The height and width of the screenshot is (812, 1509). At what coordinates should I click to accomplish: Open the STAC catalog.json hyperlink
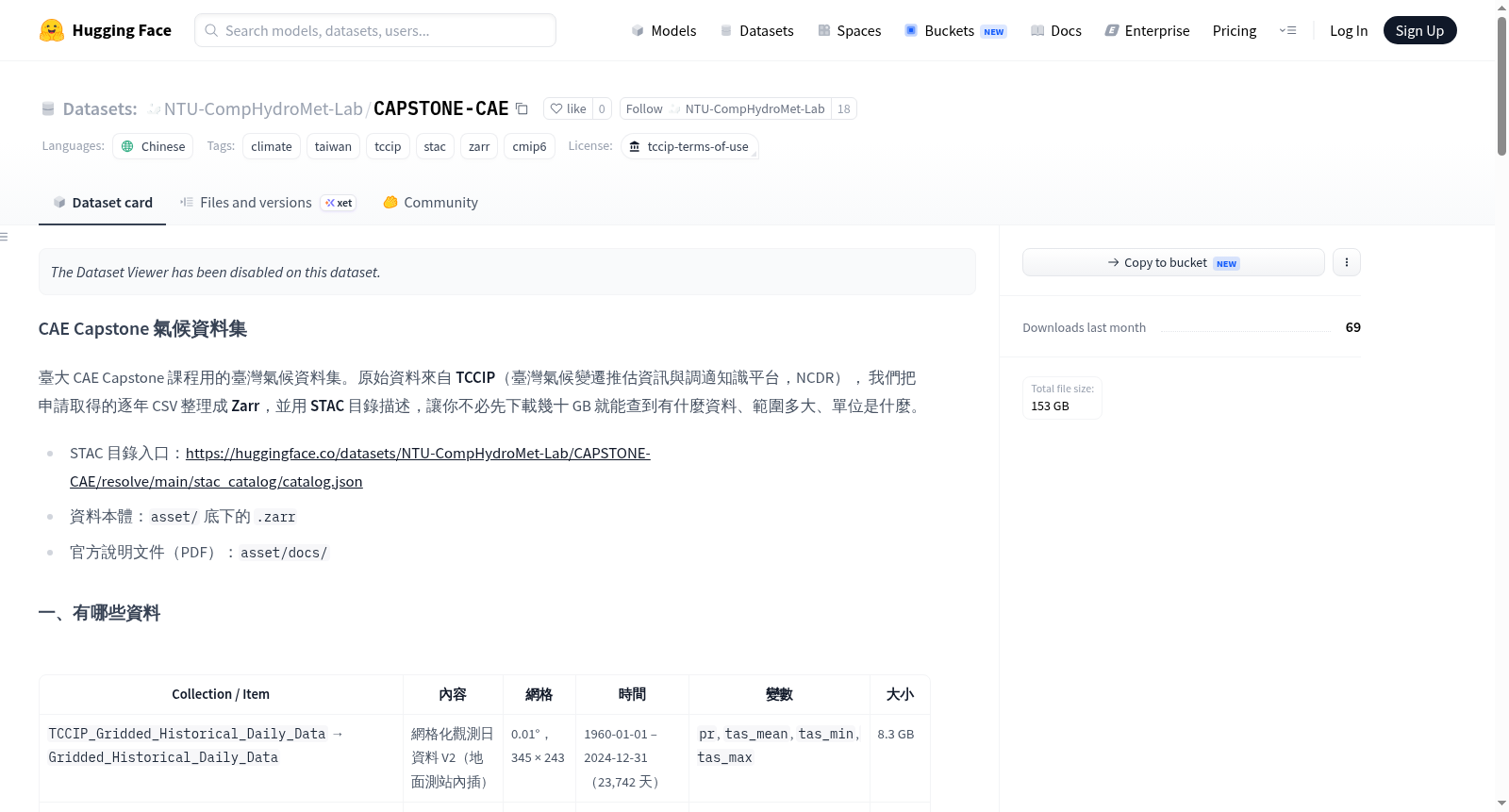click(360, 467)
